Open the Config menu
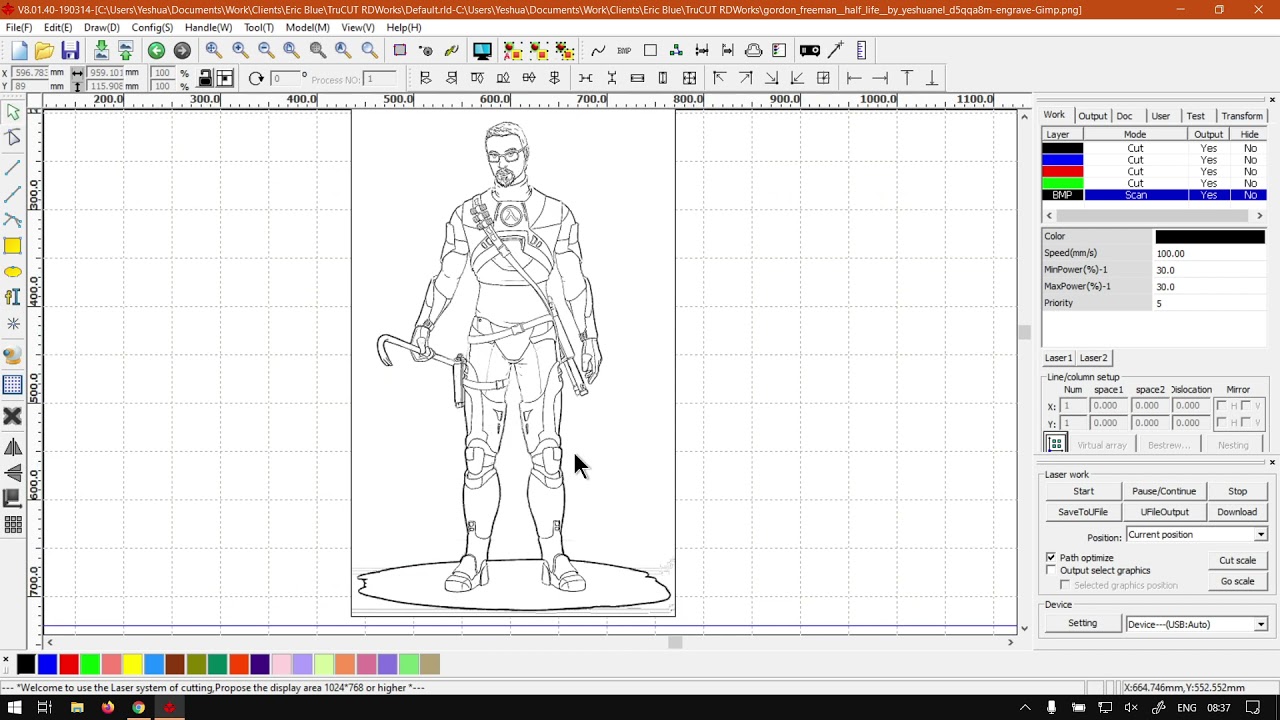 tap(152, 27)
